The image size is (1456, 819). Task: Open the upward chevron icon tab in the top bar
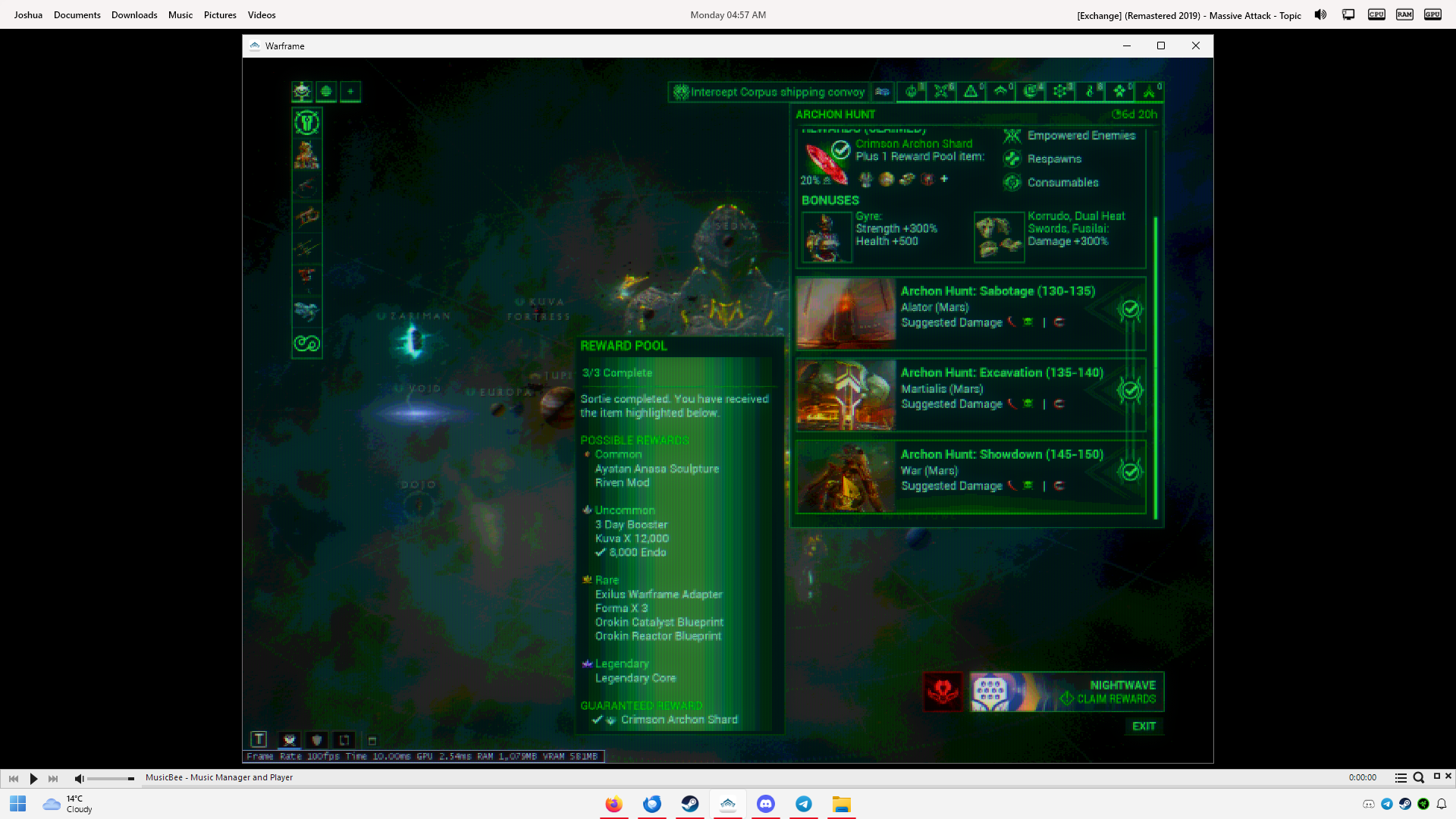pyautogui.click(x=1001, y=92)
